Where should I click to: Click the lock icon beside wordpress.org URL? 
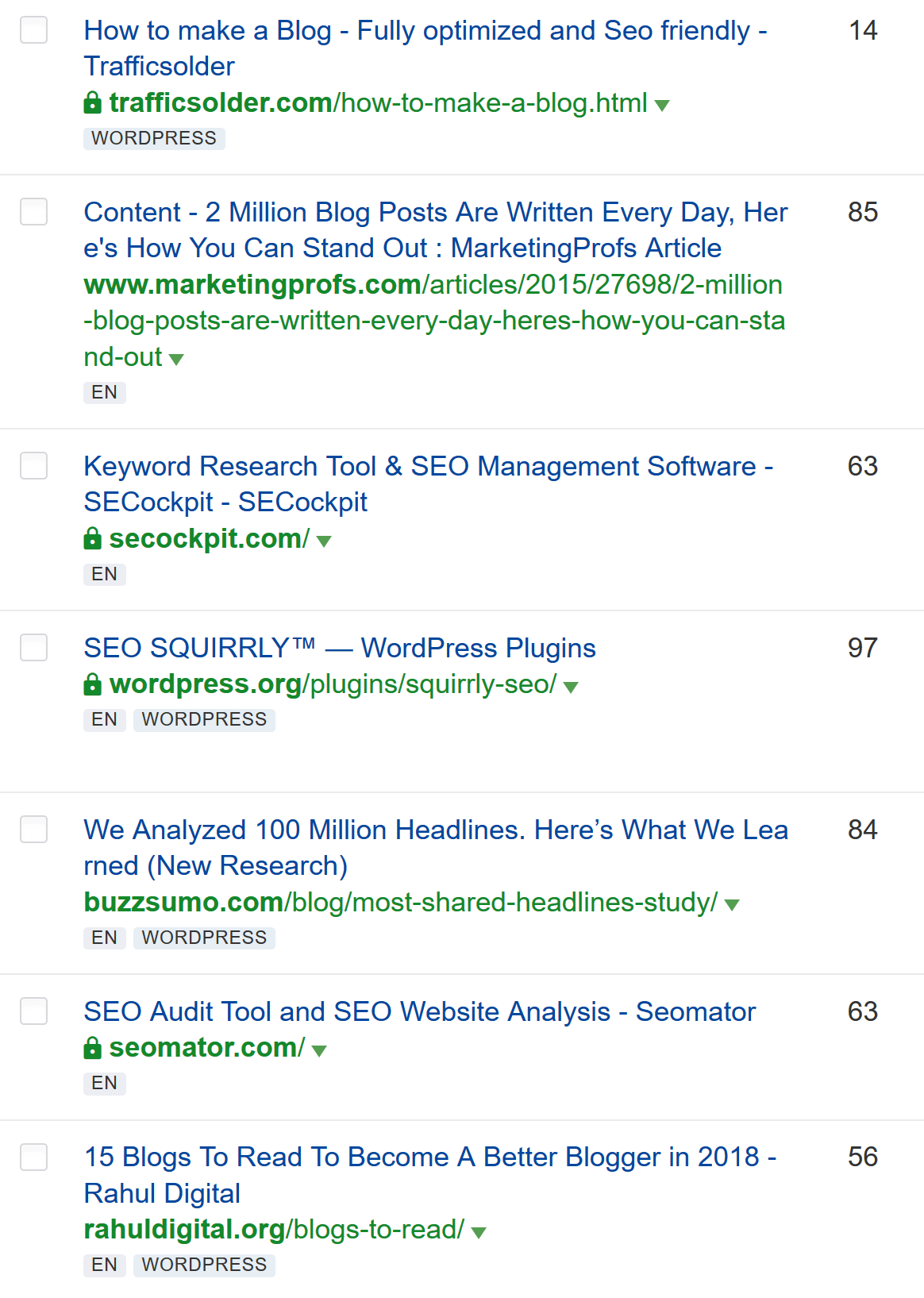pyautogui.click(x=93, y=684)
